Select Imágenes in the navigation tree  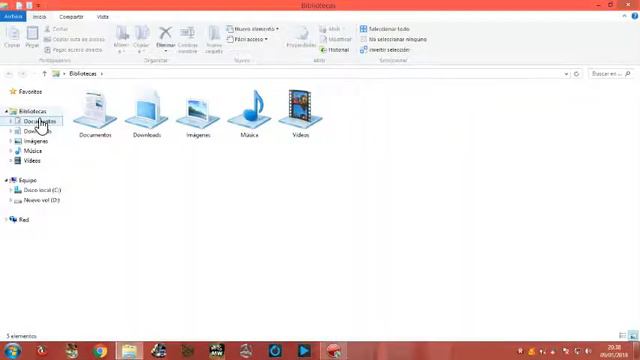[36, 141]
